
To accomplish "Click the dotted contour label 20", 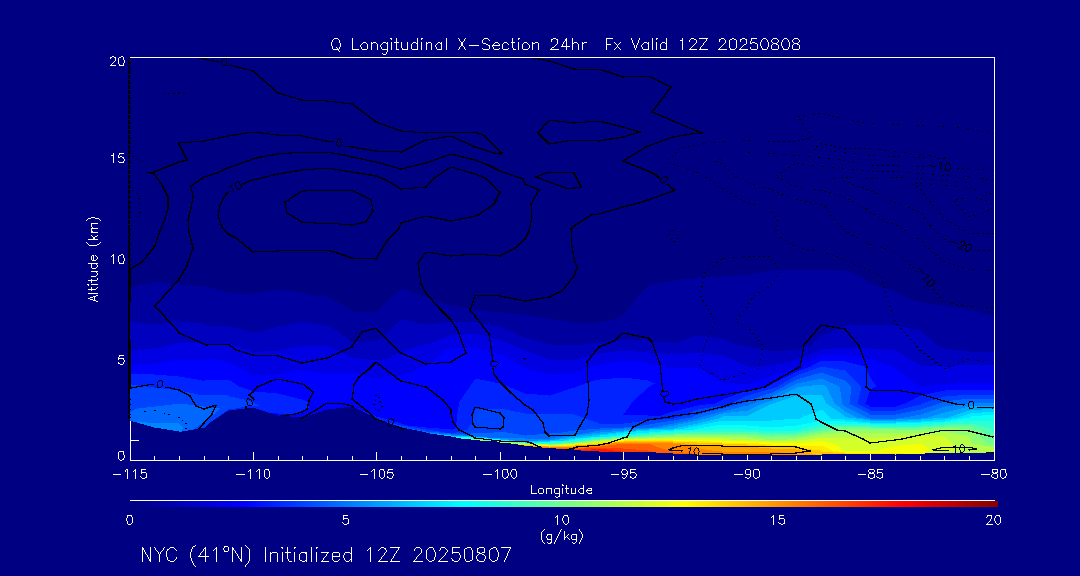I will click(x=965, y=247).
